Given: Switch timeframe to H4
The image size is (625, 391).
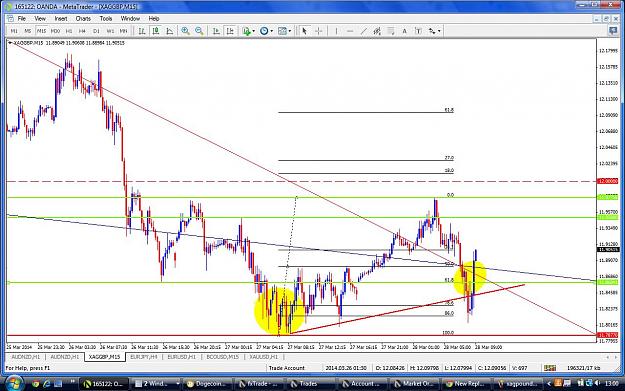Looking at the screenshot, I should pos(82,31).
